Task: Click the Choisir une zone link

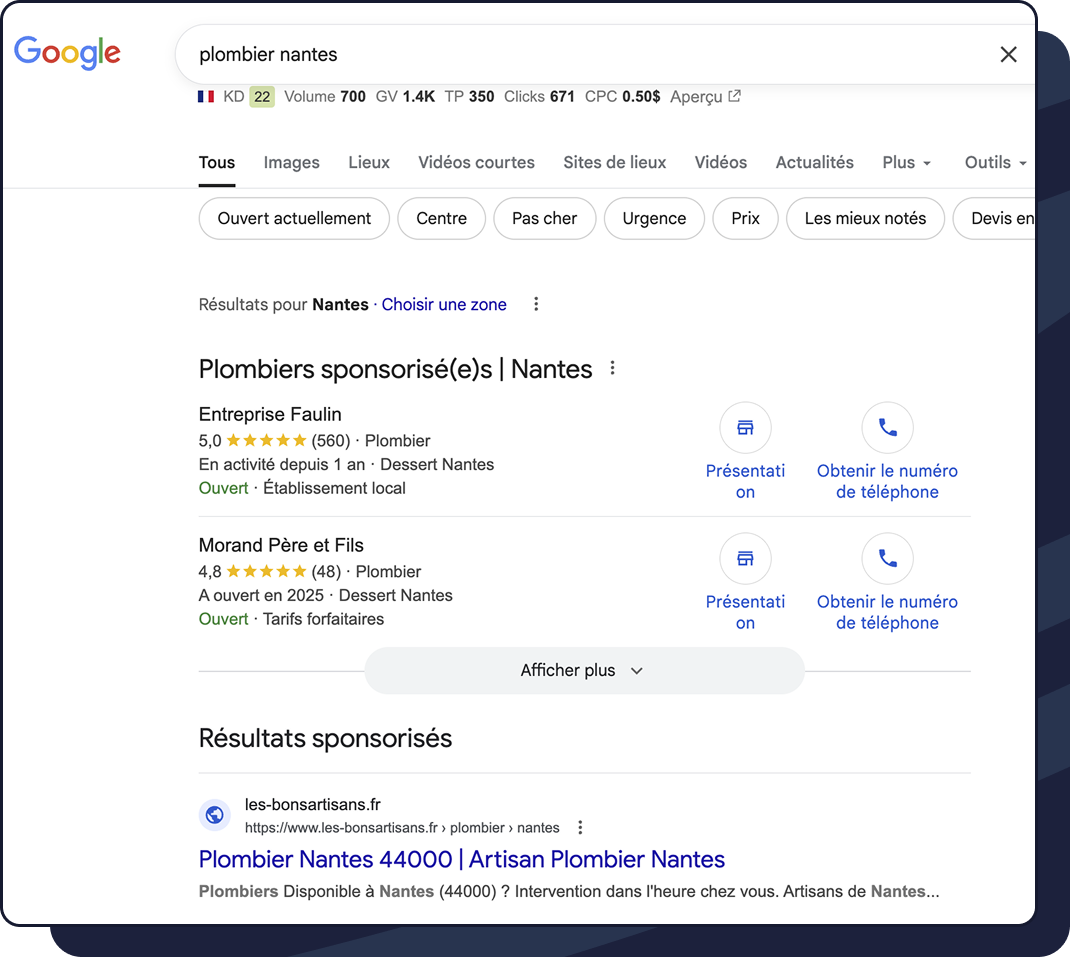Action: point(444,304)
